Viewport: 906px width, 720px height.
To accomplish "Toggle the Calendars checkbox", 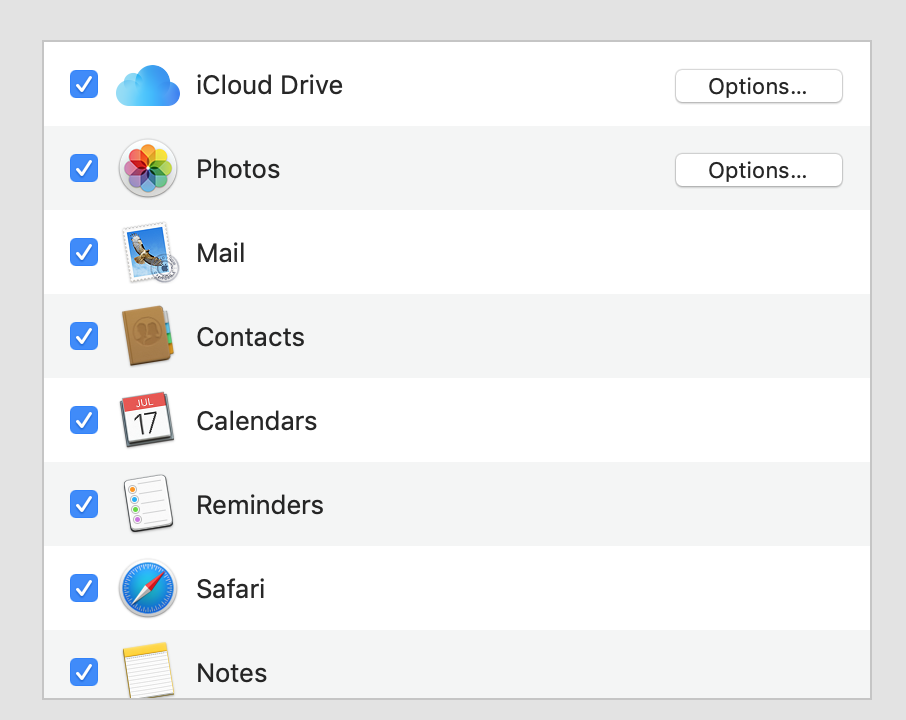I will point(84,420).
